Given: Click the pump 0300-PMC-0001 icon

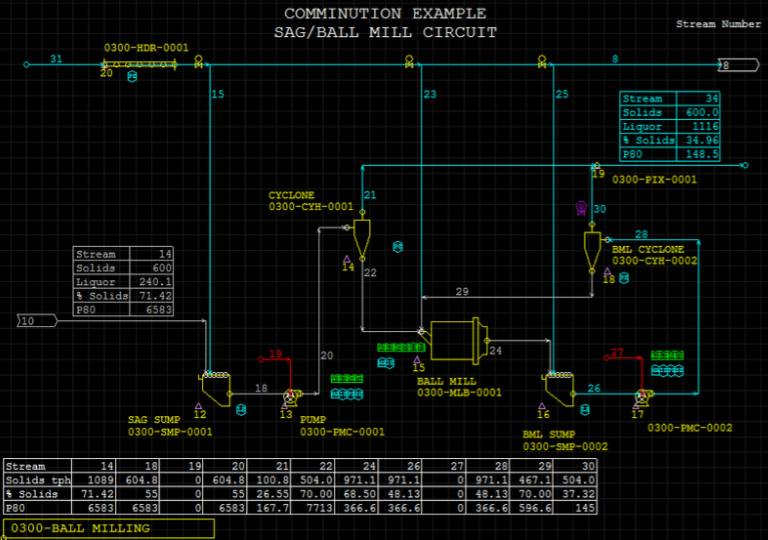Looking at the screenshot, I should [289, 396].
